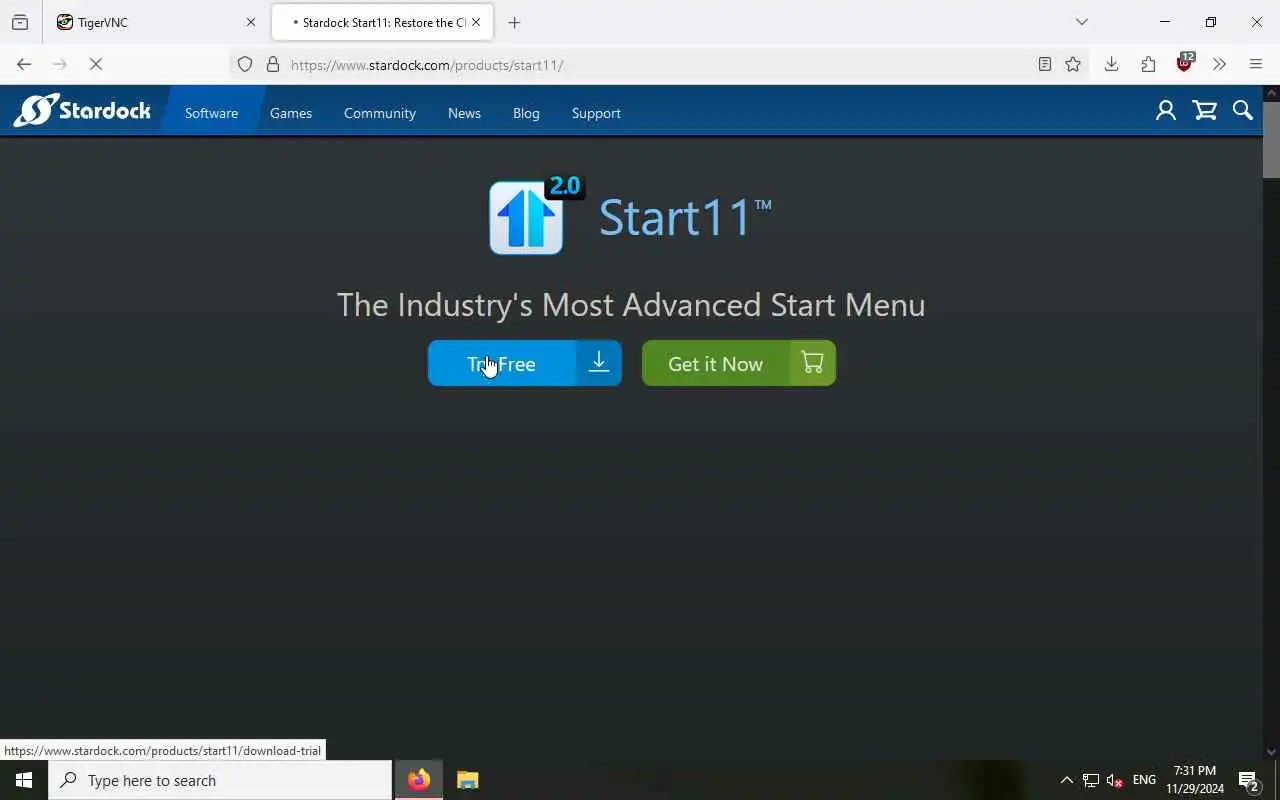
Task: Click the ENG language indicator
Action: (1144, 780)
